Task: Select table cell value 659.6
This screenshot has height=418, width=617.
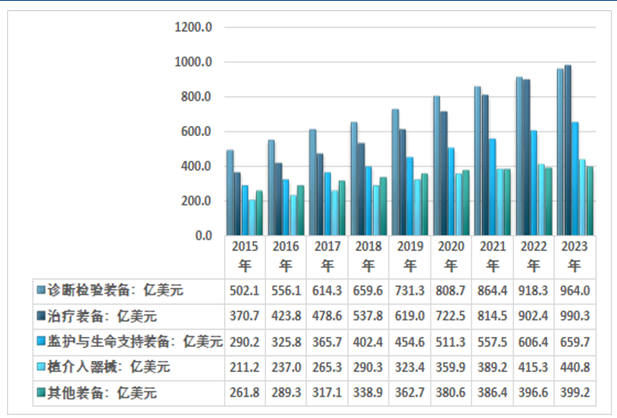Action: pos(368,291)
